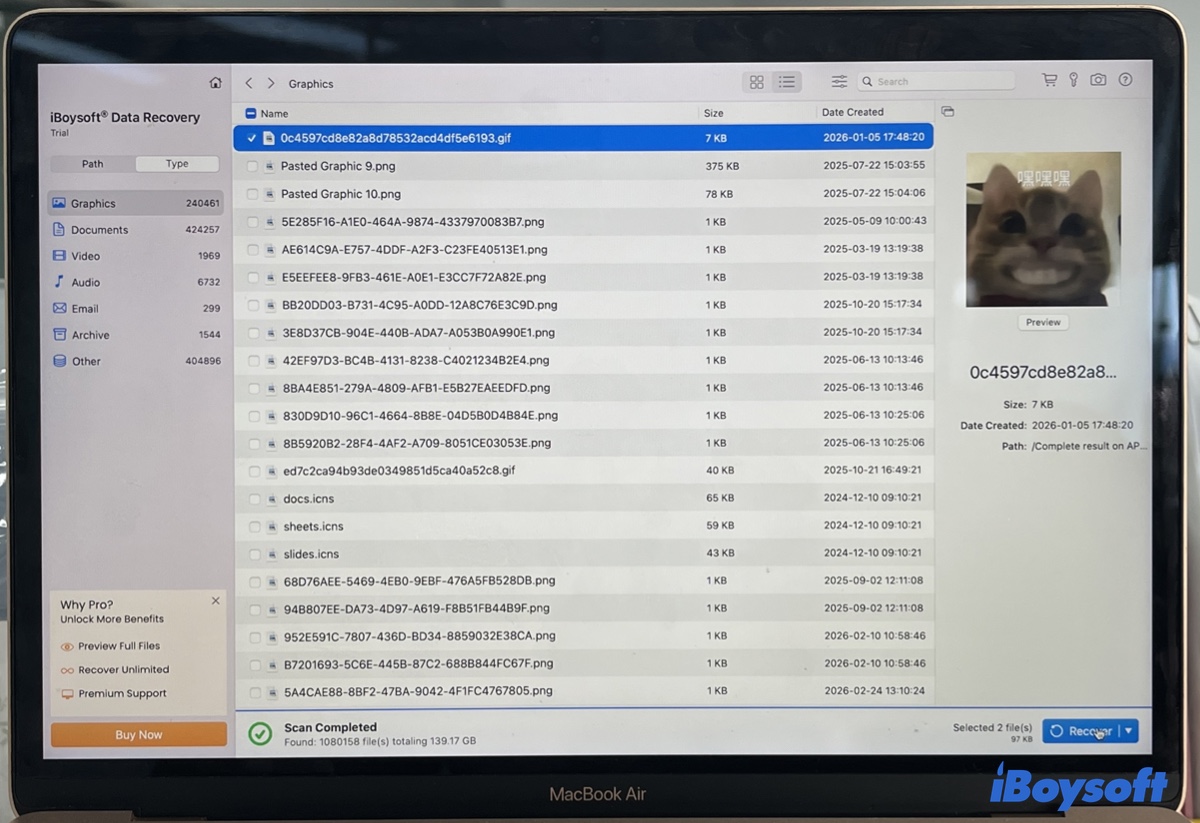Screen dimensions: 1200x823
Task: Check the box for Pasted Graphic 9.png
Action: coord(253,166)
